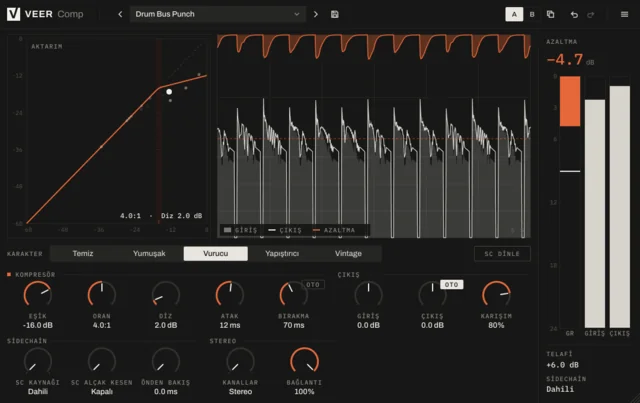Viewport: 640px width, 403px height.
Task: Click the 100% BAĞLANTI value
Action: [304, 392]
